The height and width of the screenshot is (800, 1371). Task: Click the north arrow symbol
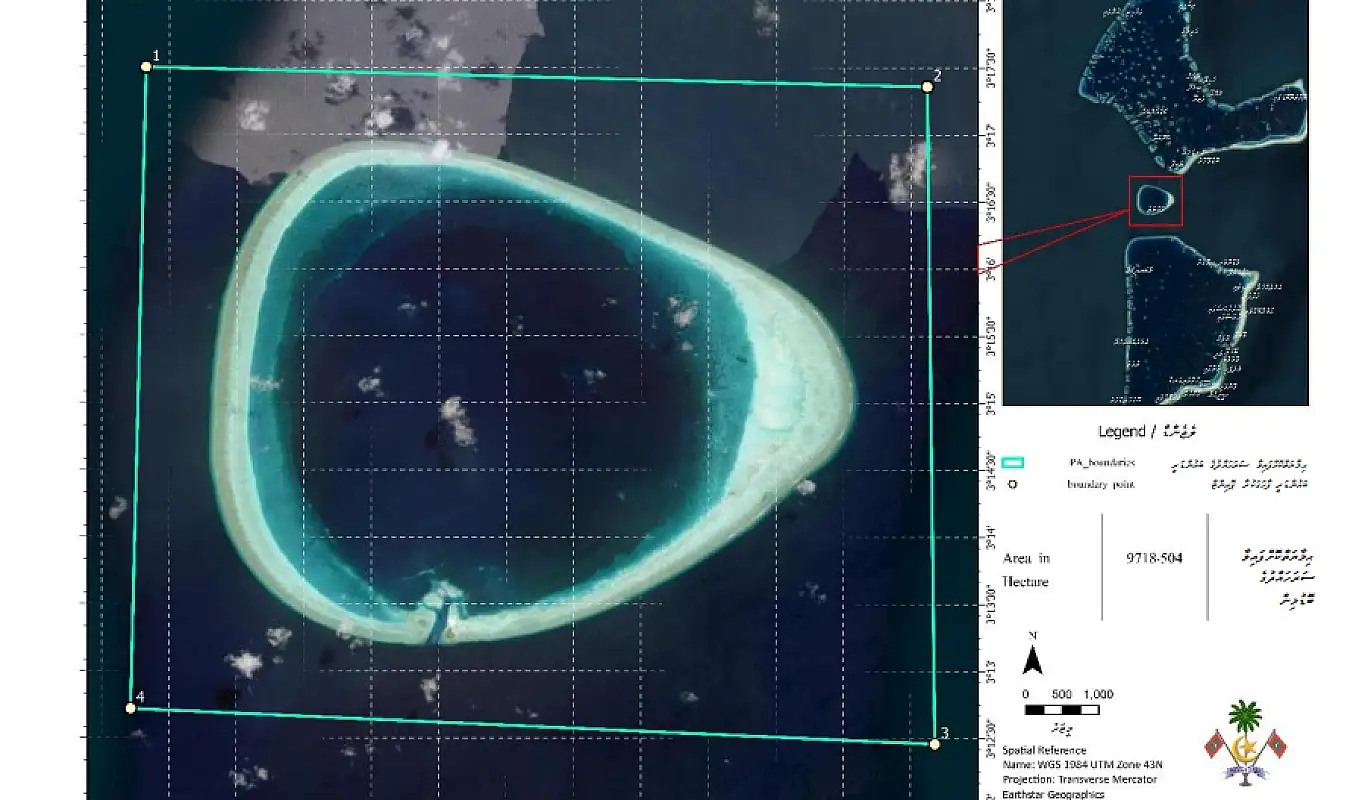(1034, 659)
